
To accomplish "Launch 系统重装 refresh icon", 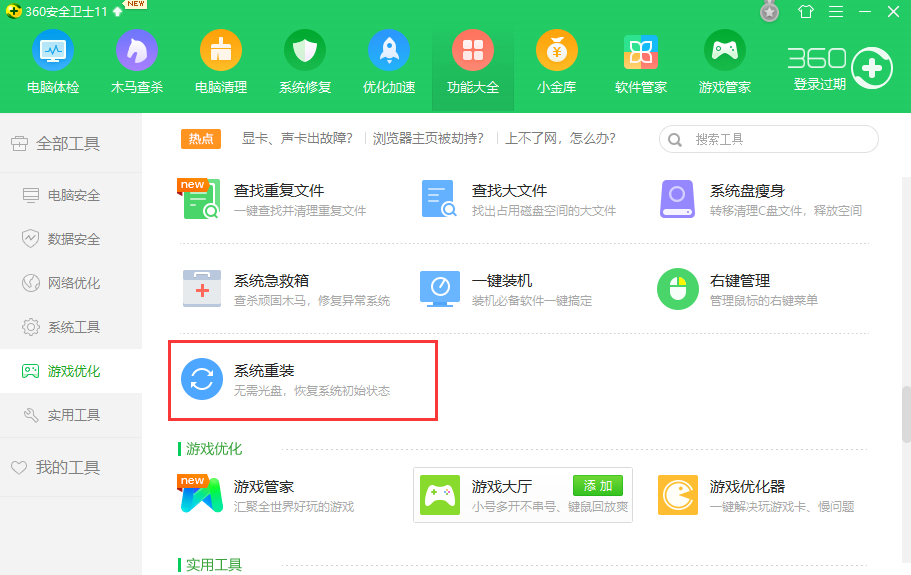I will coord(202,379).
